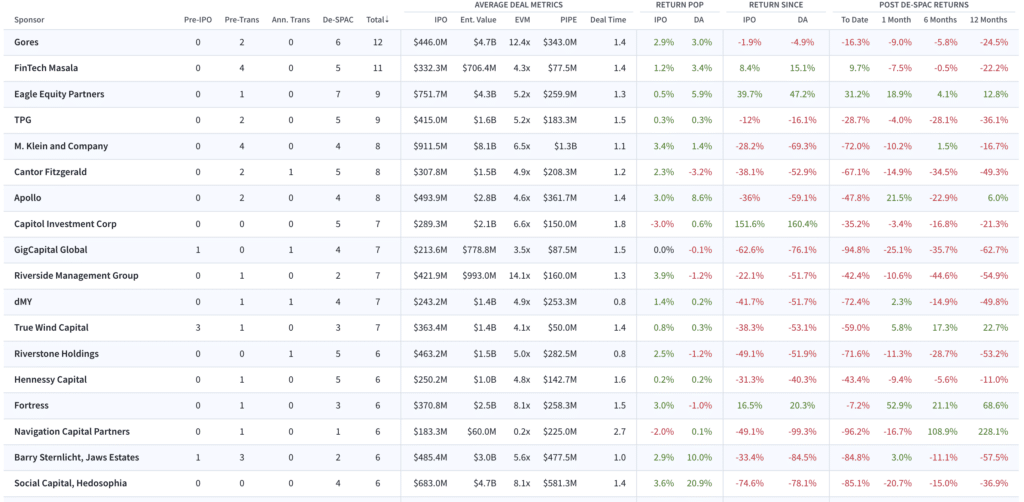Viewport: 1024px width, 502px height.
Task: Open Capitol Investment Corp sponsor
Action: (65, 224)
